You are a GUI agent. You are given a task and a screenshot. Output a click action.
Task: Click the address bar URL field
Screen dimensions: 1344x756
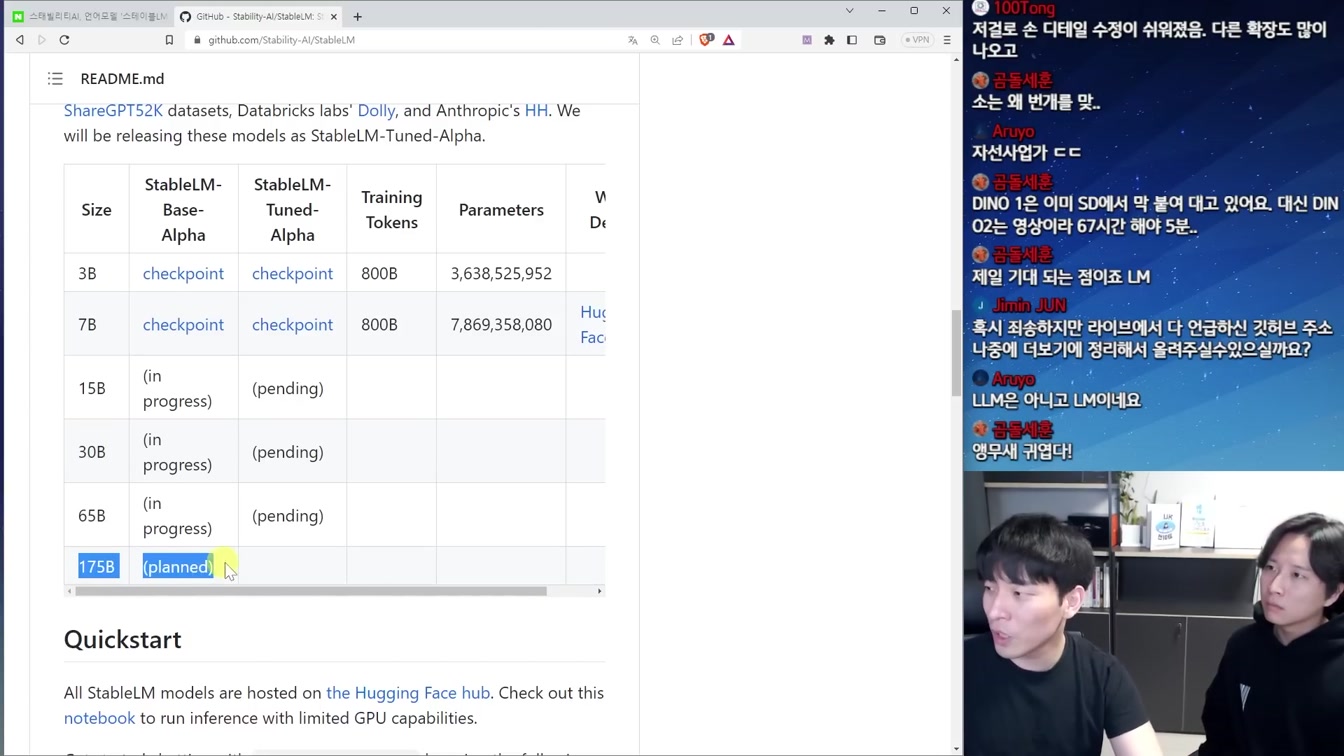[x=400, y=40]
